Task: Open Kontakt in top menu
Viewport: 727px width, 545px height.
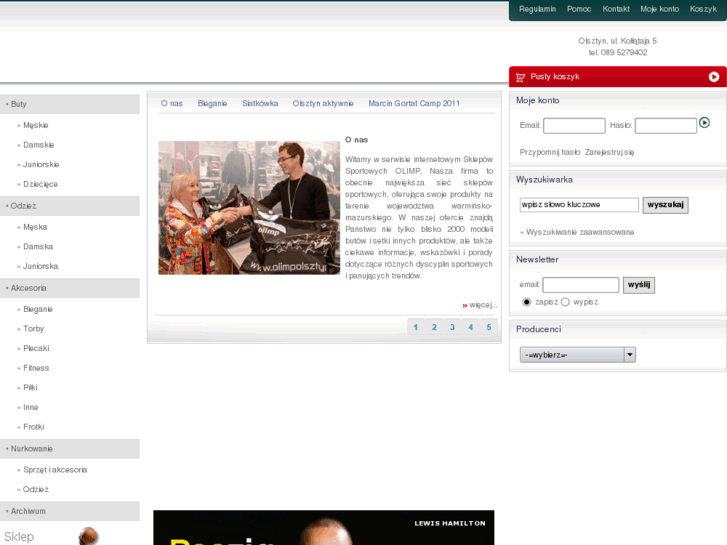Action: 616,9
